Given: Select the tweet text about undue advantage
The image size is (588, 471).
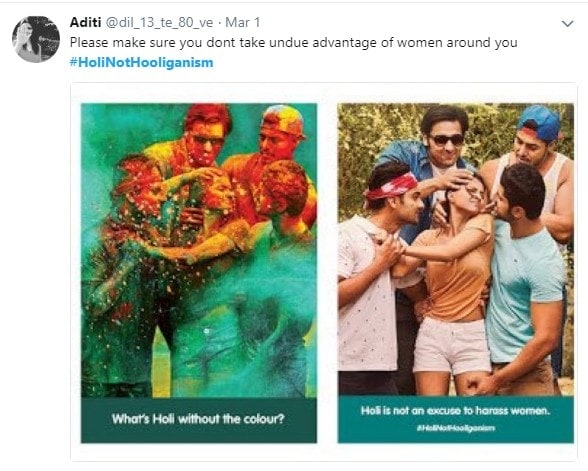Looking at the screenshot, I should coord(294,43).
